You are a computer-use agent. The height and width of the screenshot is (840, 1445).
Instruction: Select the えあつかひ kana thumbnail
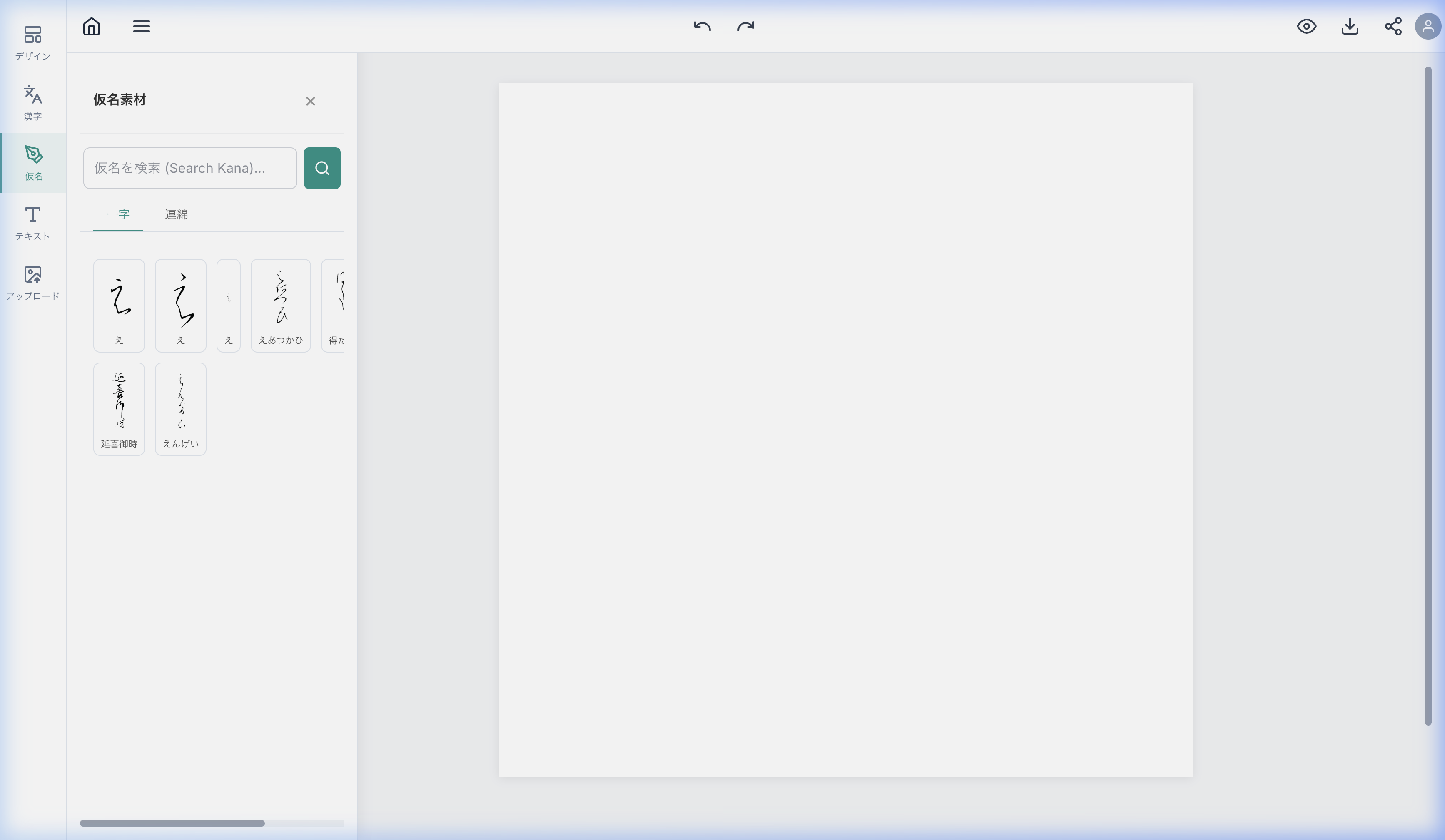tap(280, 305)
